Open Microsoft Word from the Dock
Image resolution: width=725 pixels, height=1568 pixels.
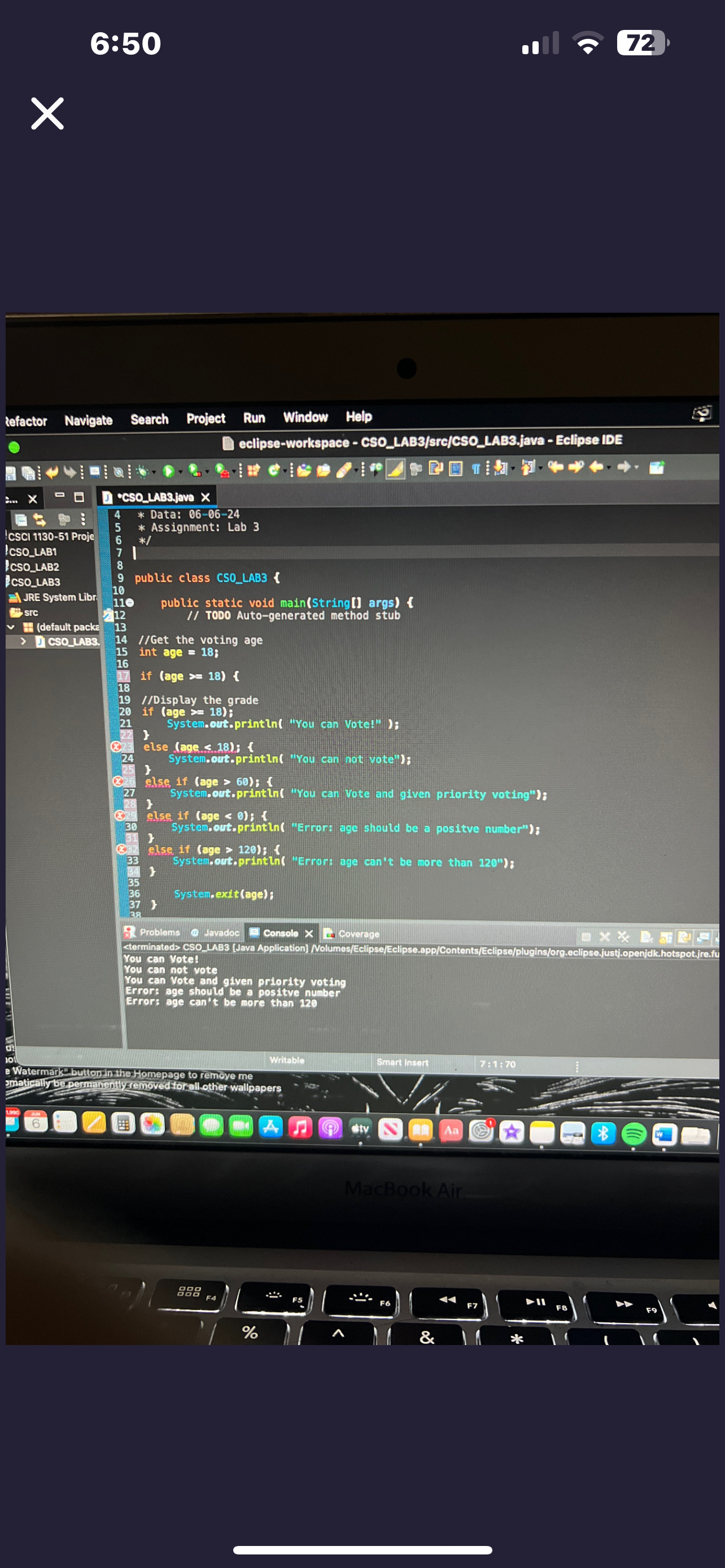click(x=664, y=1134)
